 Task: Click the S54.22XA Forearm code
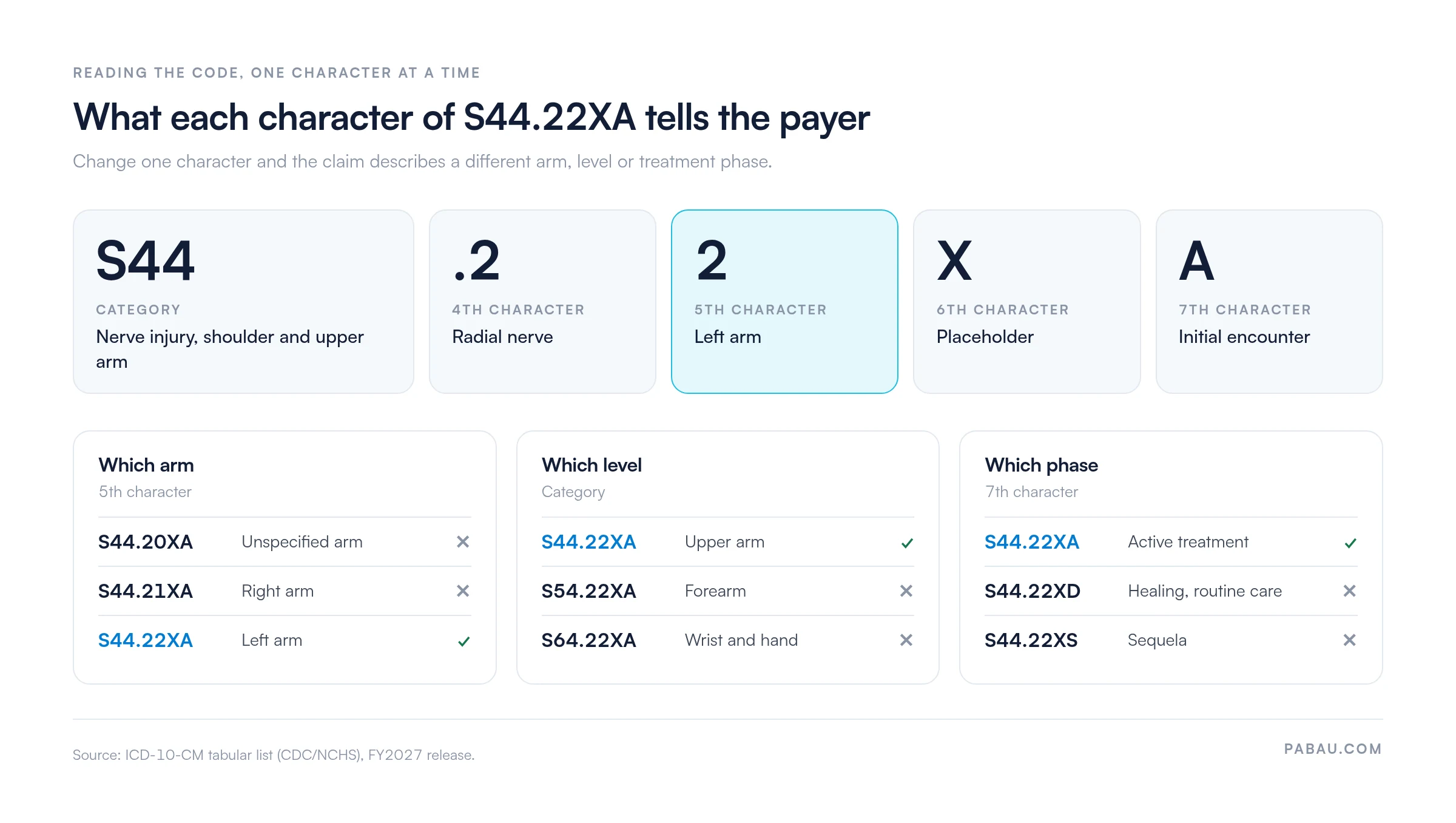(x=588, y=591)
